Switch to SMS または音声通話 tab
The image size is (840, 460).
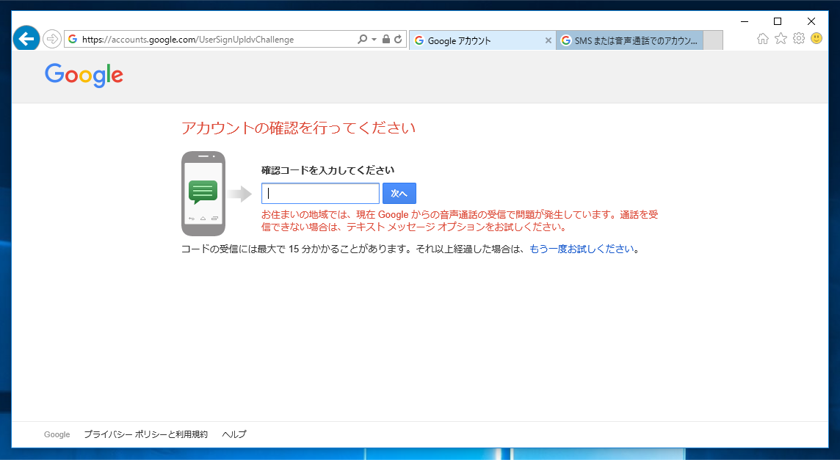coord(629,41)
